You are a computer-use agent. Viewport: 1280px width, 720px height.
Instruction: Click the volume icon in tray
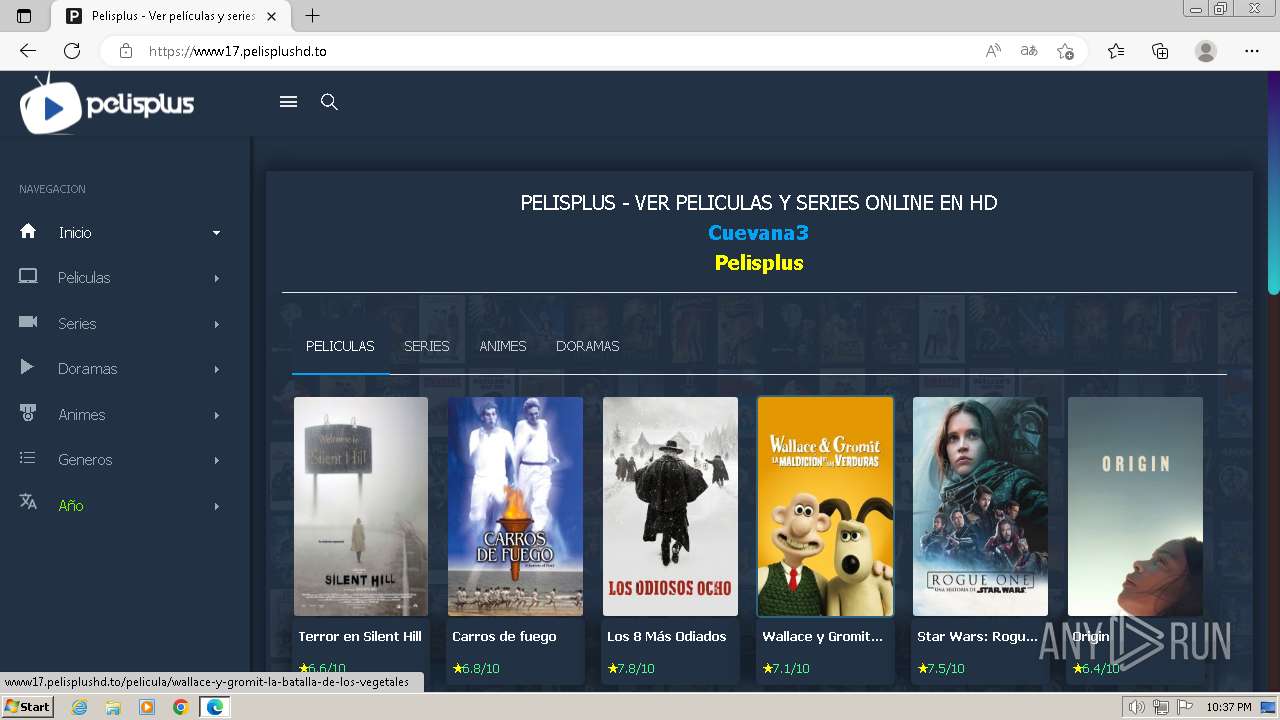pos(1137,707)
